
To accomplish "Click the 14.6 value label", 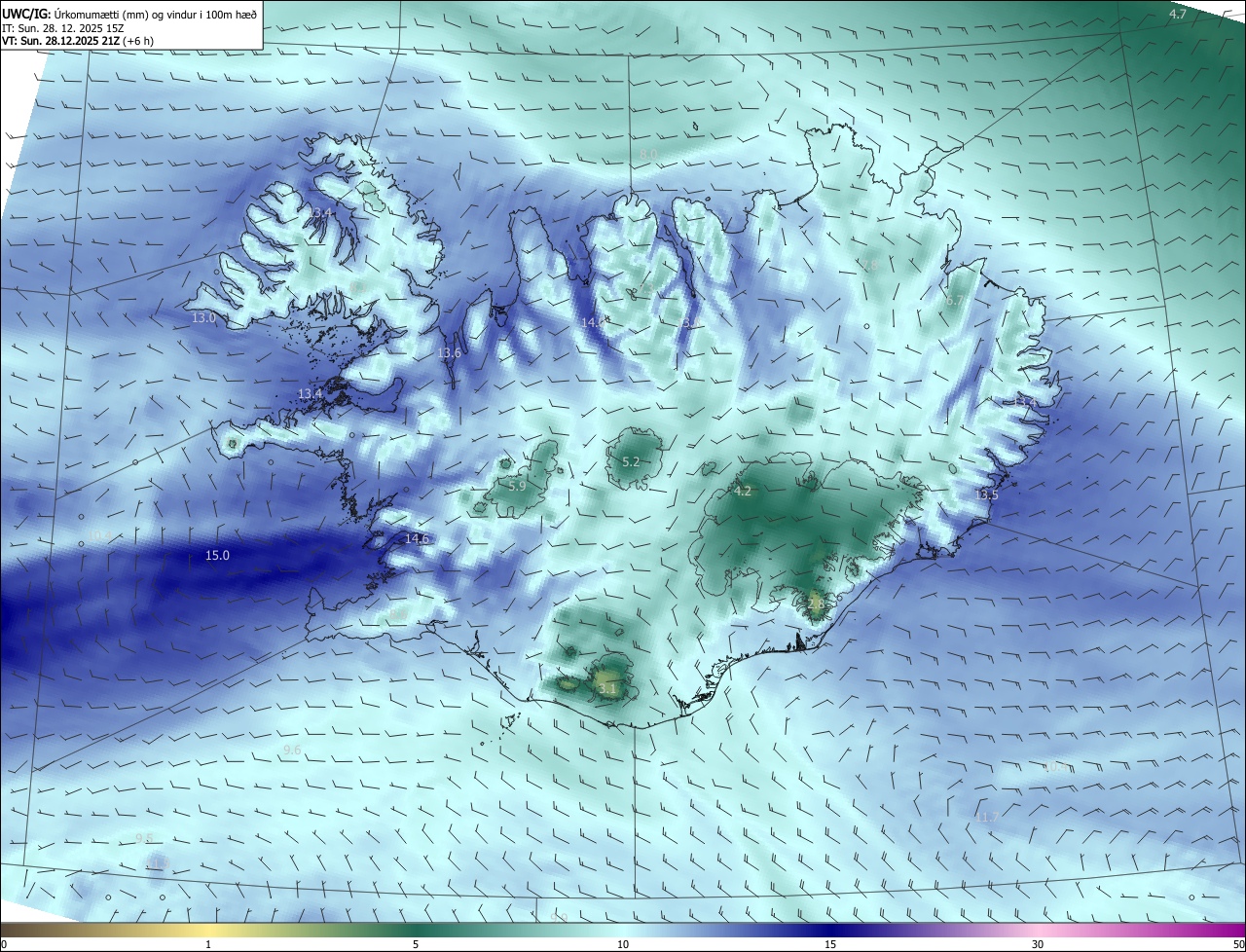I will 417,539.
